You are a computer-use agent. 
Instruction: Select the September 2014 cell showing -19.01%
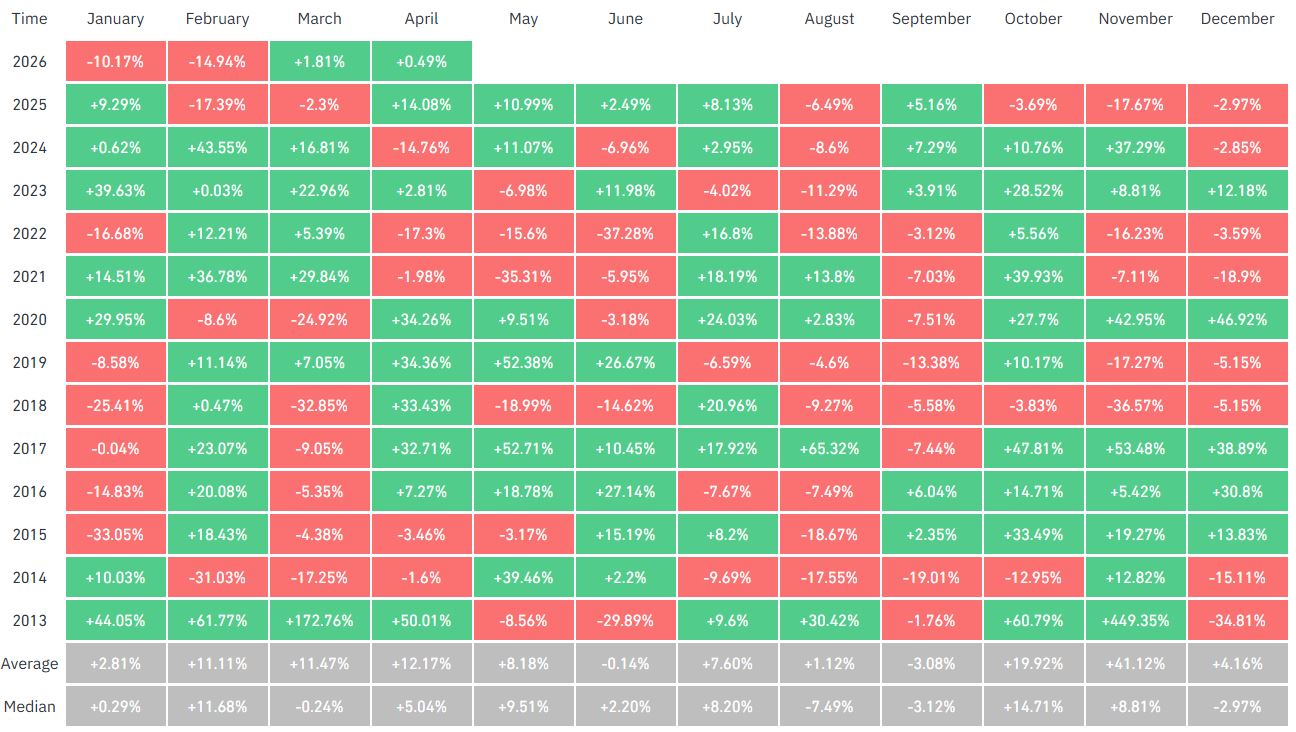pos(931,577)
